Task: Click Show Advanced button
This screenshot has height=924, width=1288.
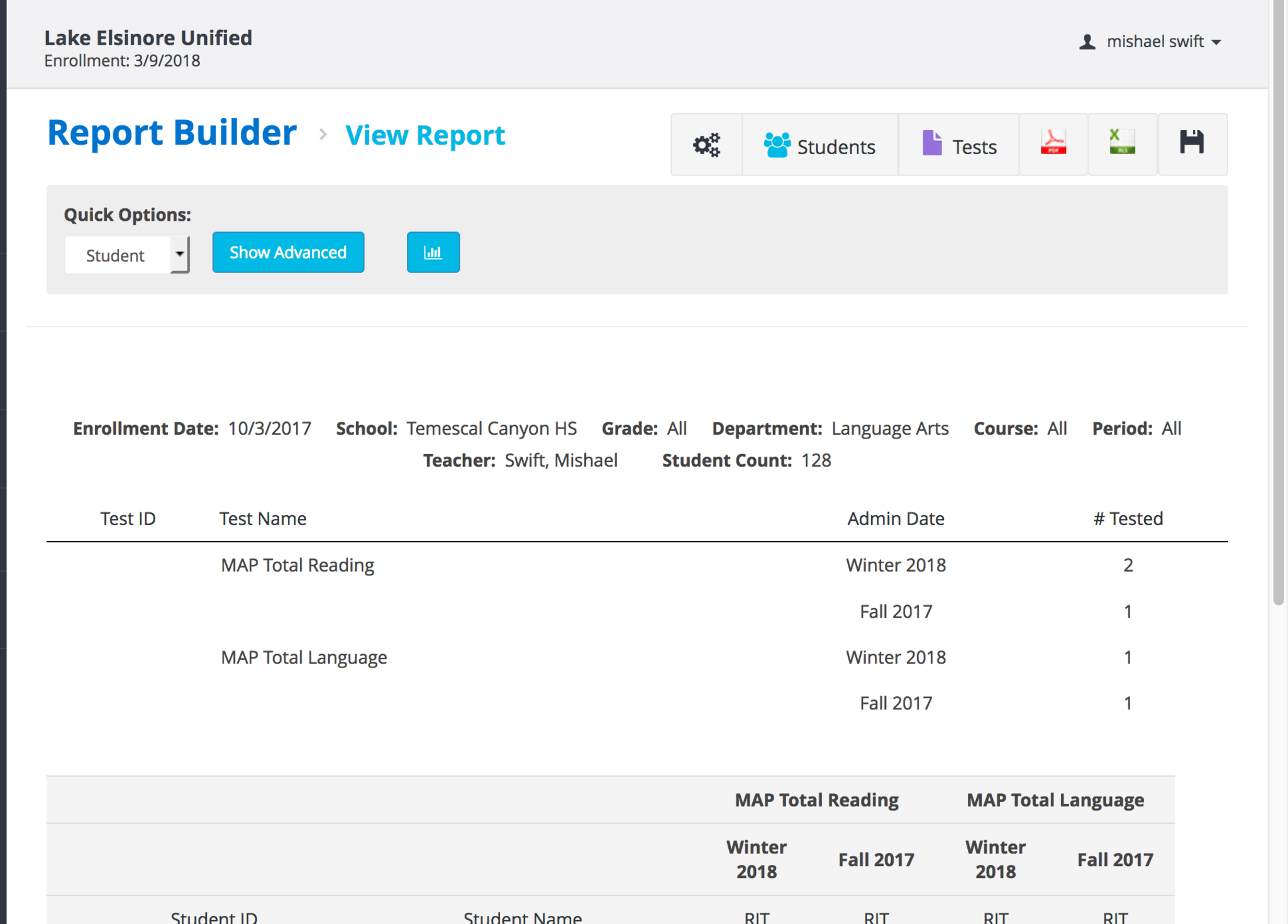Action: click(x=288, y=252)
